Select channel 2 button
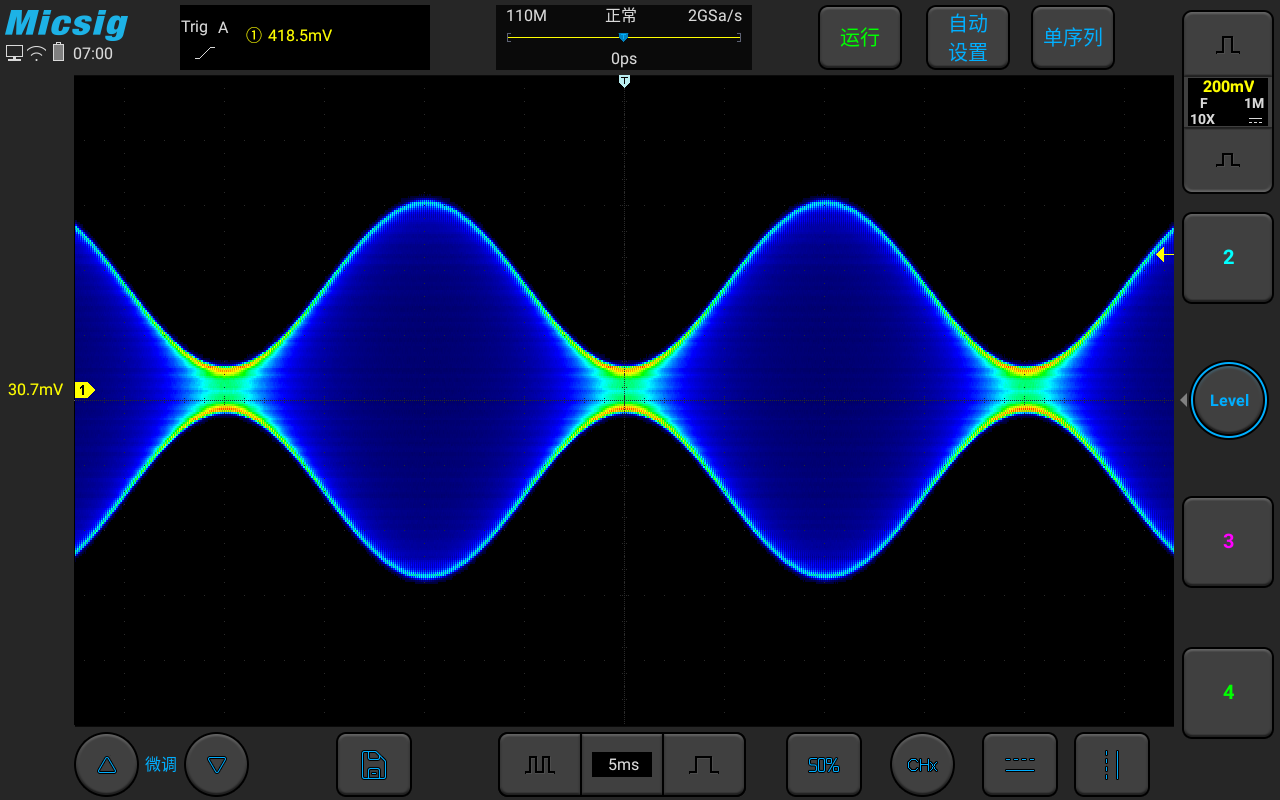Image resolution: width=1280 pixels, height=800 pixels. coord(1228,257)
